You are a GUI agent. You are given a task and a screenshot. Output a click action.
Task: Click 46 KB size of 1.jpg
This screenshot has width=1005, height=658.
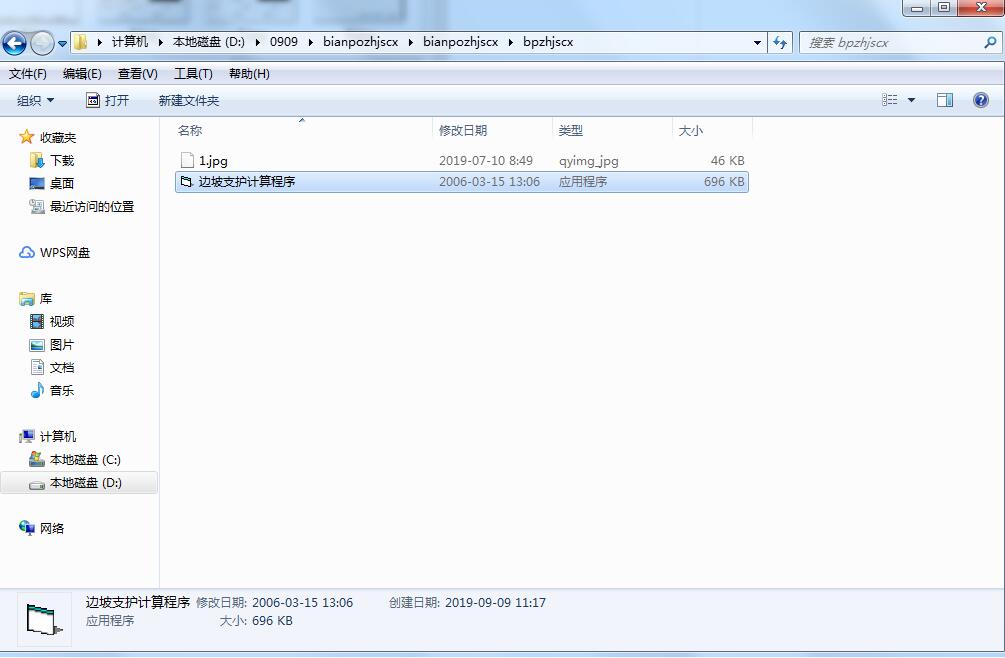coord(727,160)
